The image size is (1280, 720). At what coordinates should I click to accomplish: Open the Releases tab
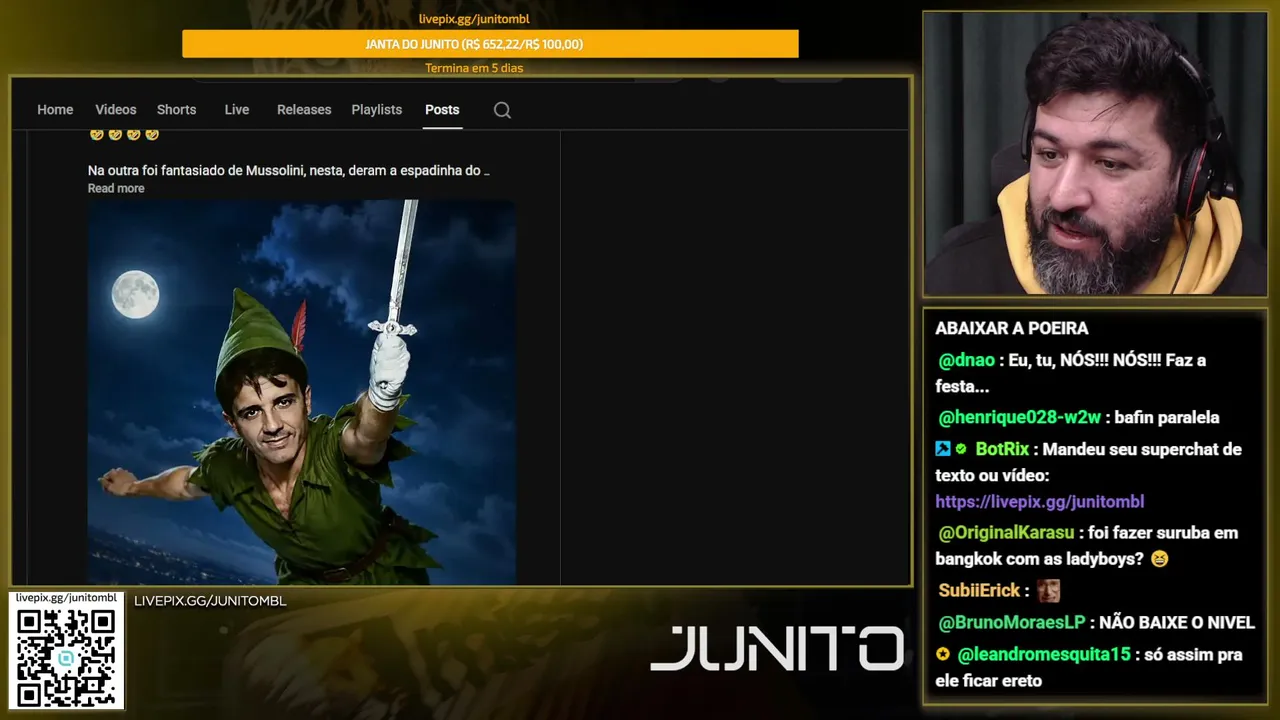coord(304,110)
